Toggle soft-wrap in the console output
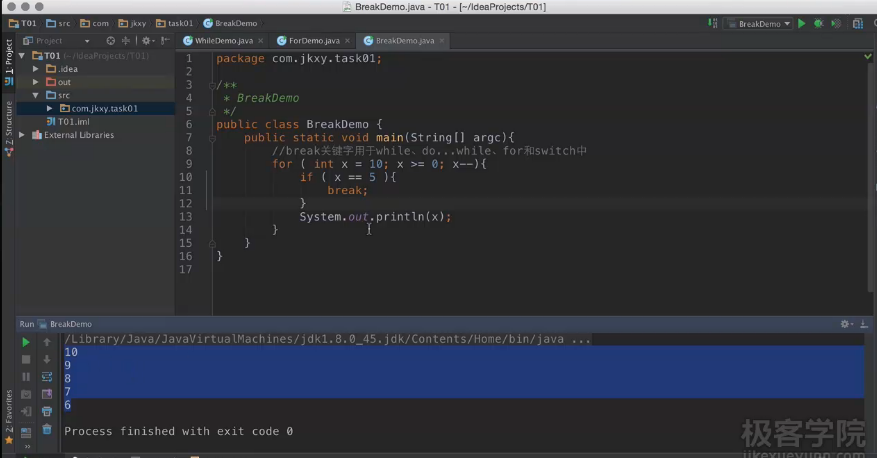 pyautogui.click(x=47, y=377)
